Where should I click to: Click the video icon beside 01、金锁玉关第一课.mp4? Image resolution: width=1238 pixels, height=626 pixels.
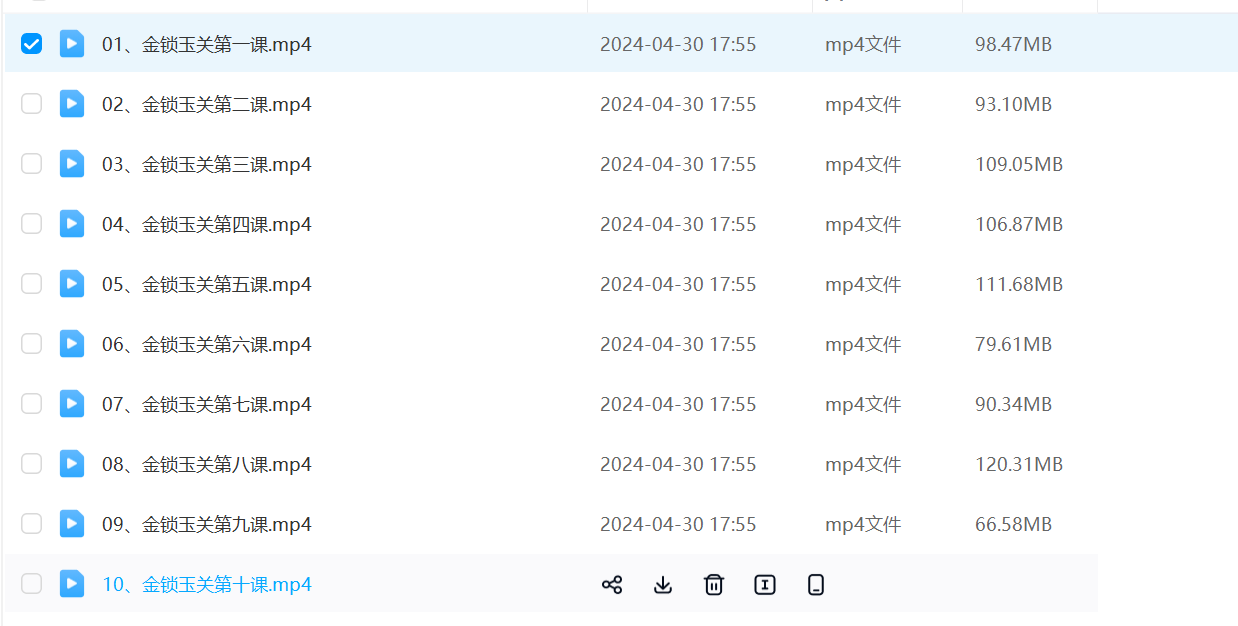[72, 44]
